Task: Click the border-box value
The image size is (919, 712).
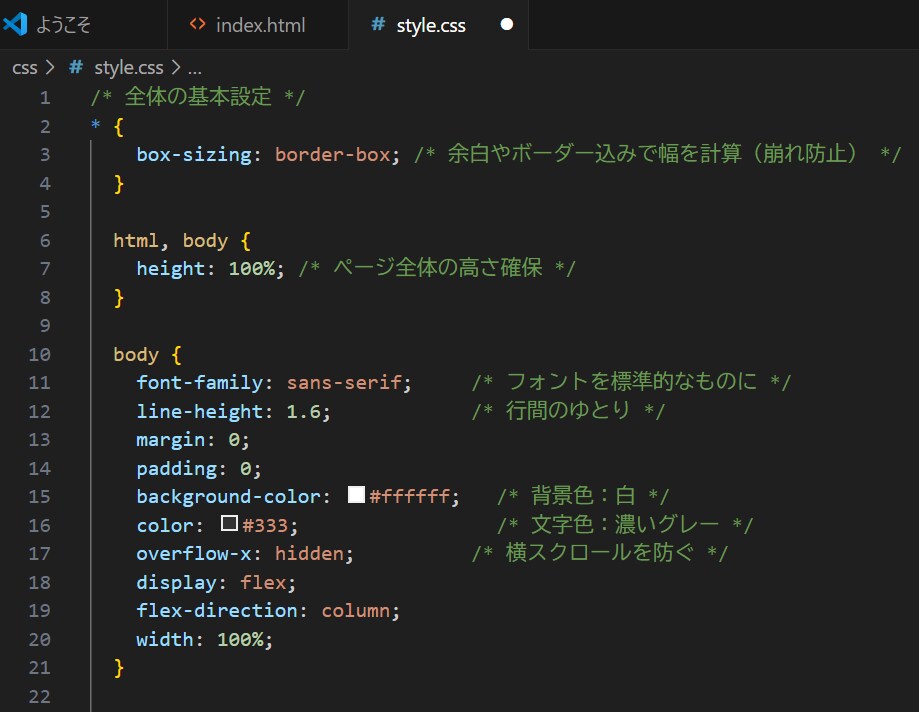Action: (x=332, y=154)
